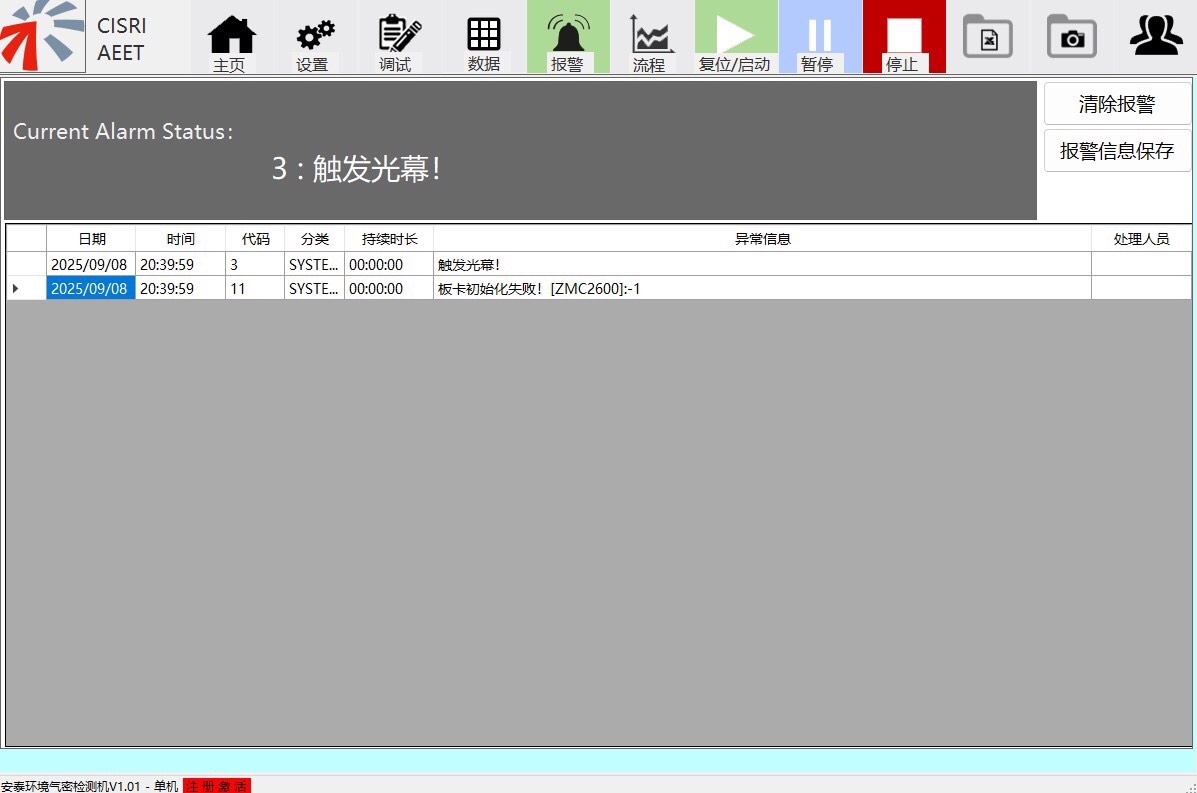This screenshot has height=793, width=1197.
Task: Click empty 处理人员 cell of code 3 row
Action: (x=1141, y=264)
